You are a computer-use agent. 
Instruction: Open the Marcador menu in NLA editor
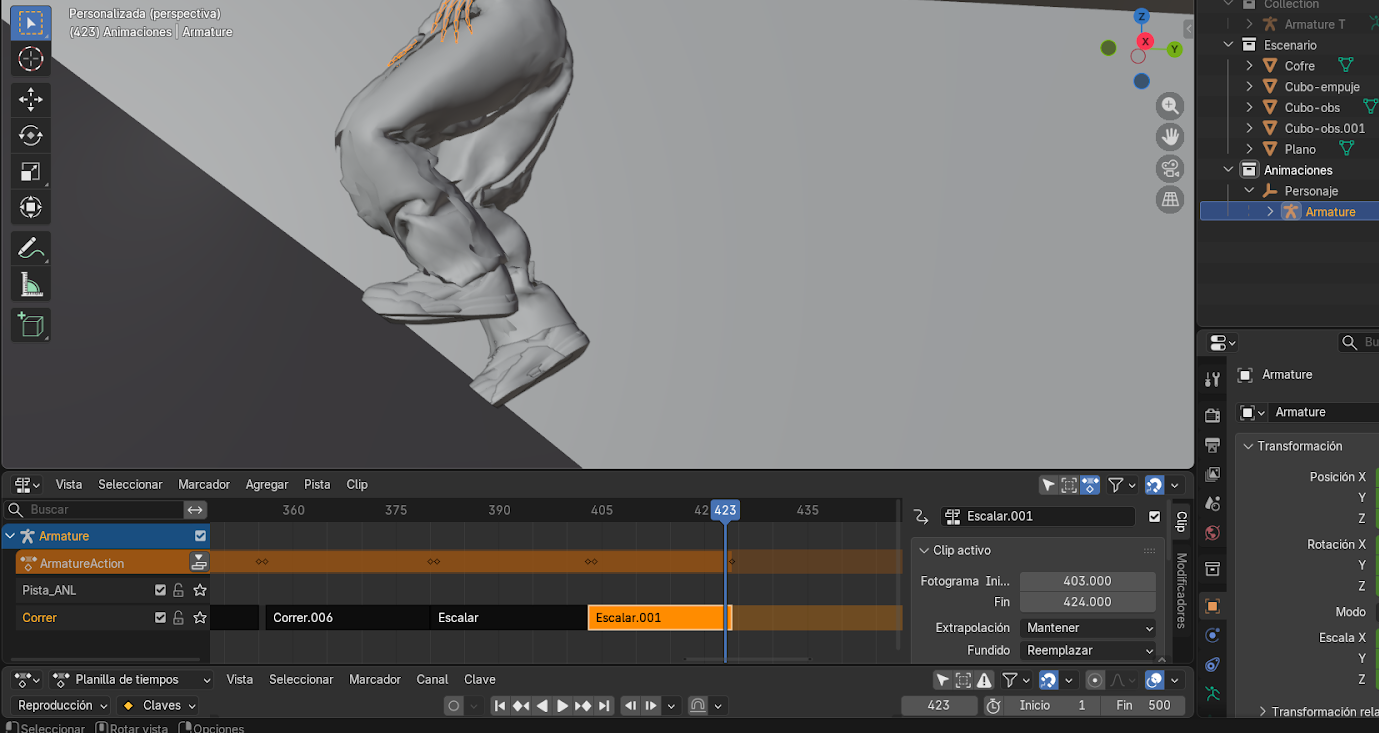(x=204, y=484)
